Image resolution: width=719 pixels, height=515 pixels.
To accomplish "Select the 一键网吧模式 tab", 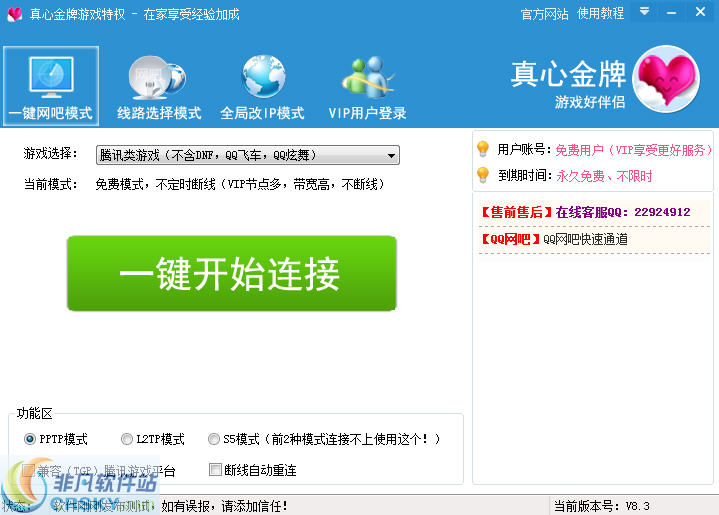I will (51, 86).
